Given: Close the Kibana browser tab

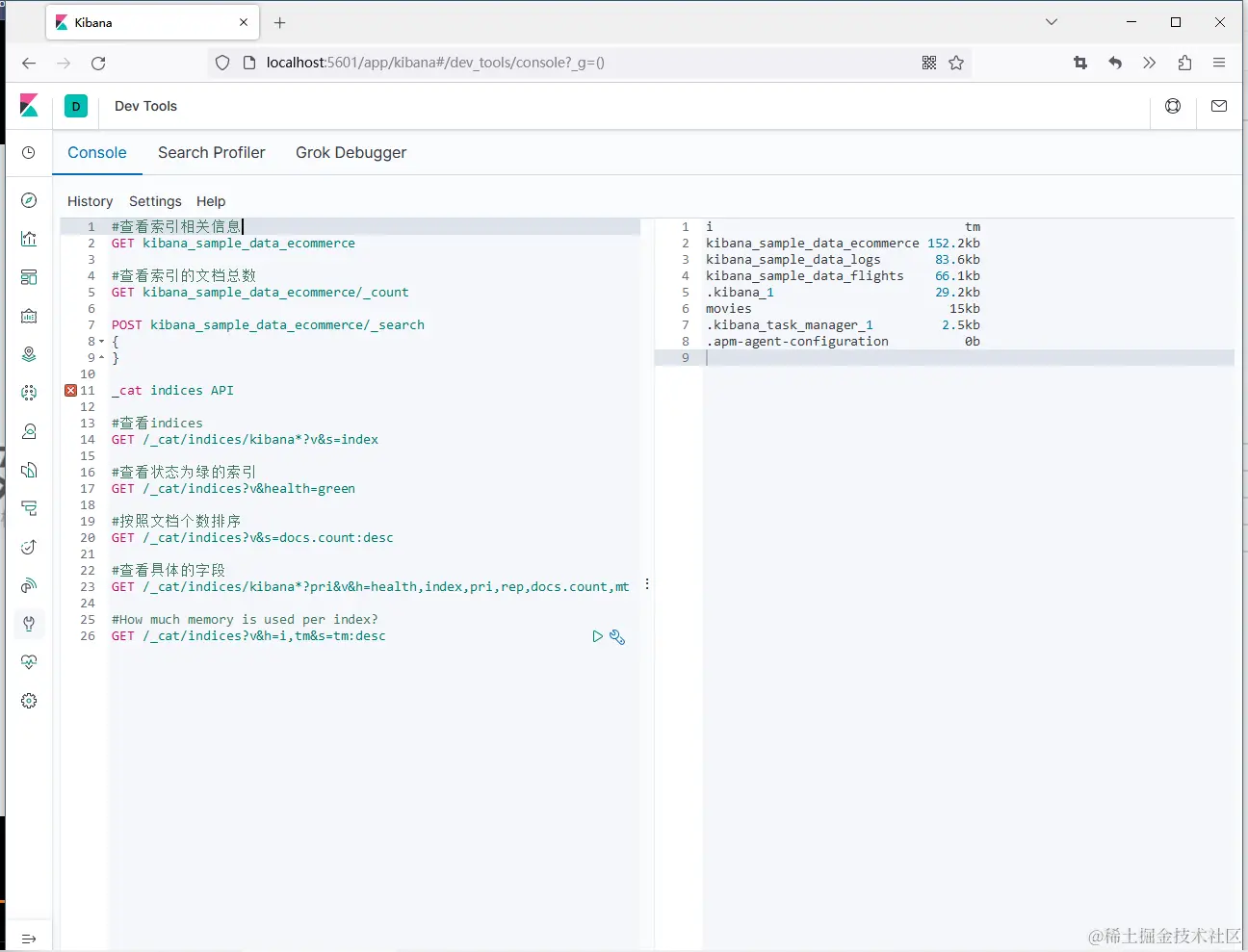Looking at the screenshot, I should click(x=244, y=22).
